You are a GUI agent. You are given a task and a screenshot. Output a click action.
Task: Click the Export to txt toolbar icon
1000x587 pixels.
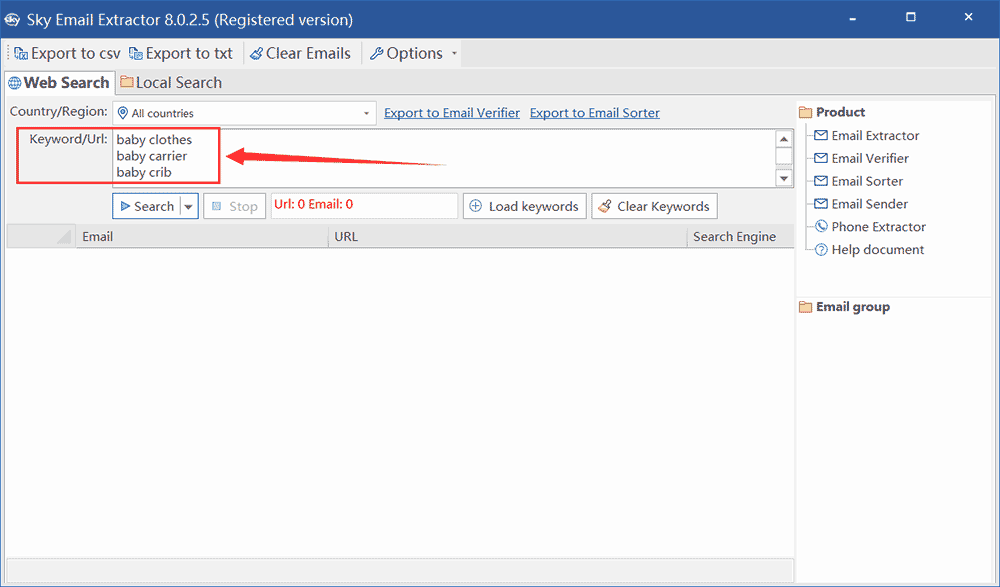pos(136,53)
